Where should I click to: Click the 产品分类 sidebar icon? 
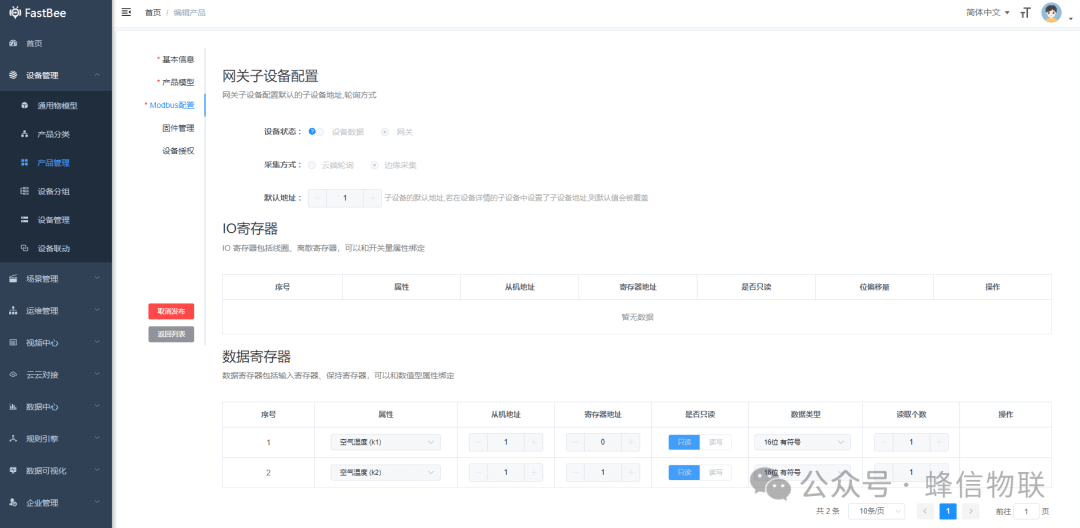coord(24,134)
